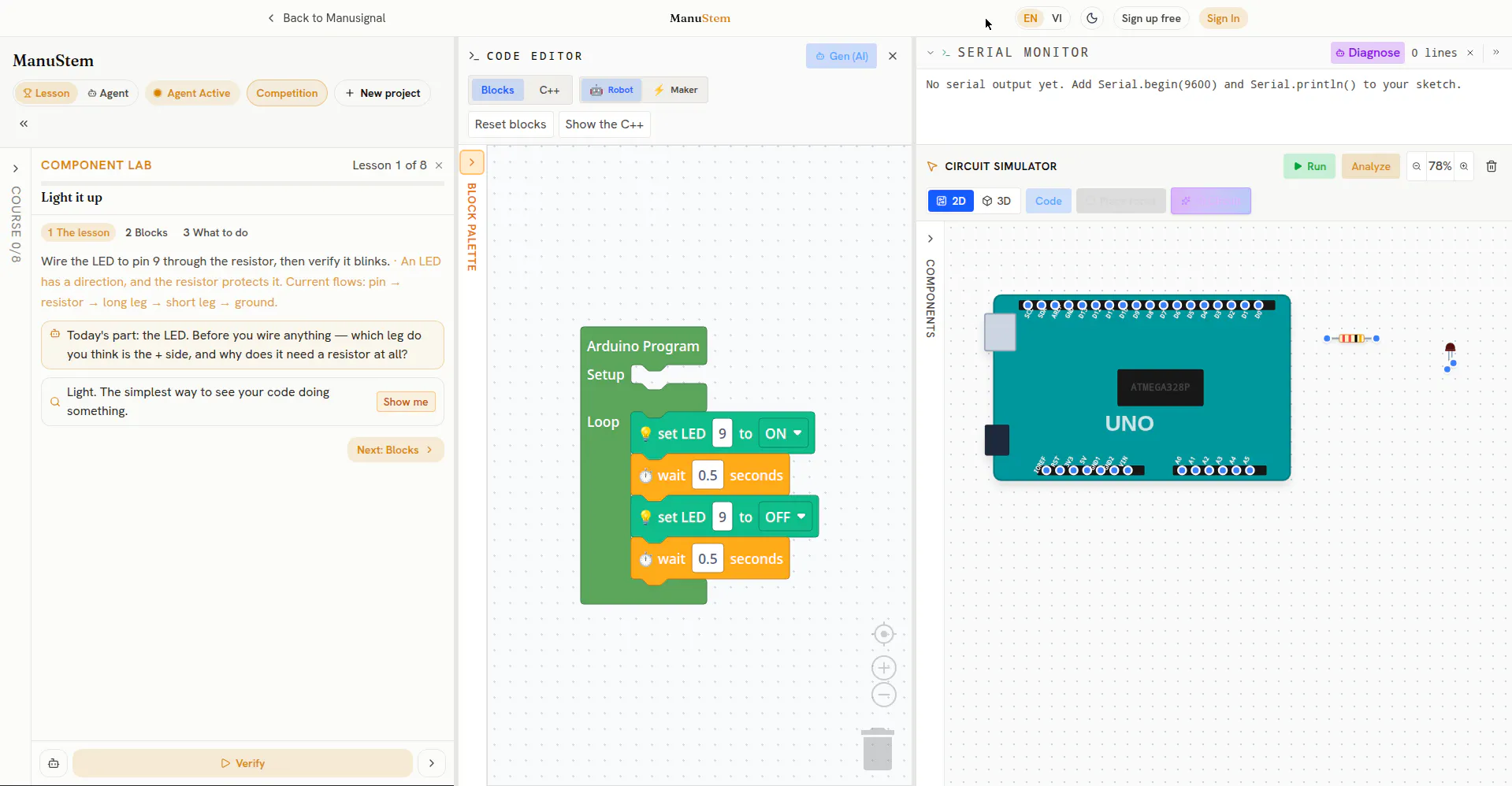Close the Component Lab lesson panel

pyautogui.click(x=439, y=165)
